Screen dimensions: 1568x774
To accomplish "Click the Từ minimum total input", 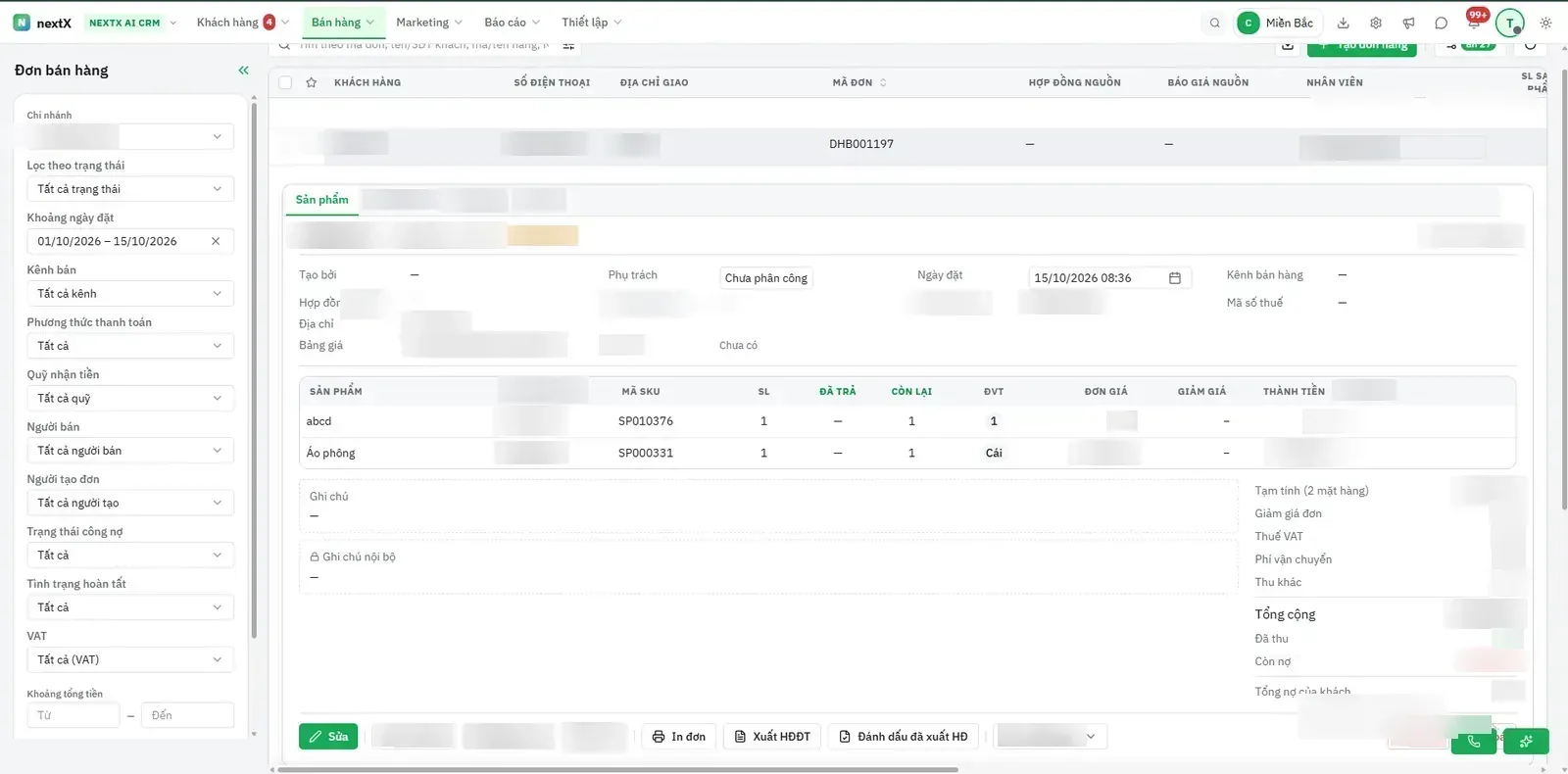I will (x=73, y=715).
